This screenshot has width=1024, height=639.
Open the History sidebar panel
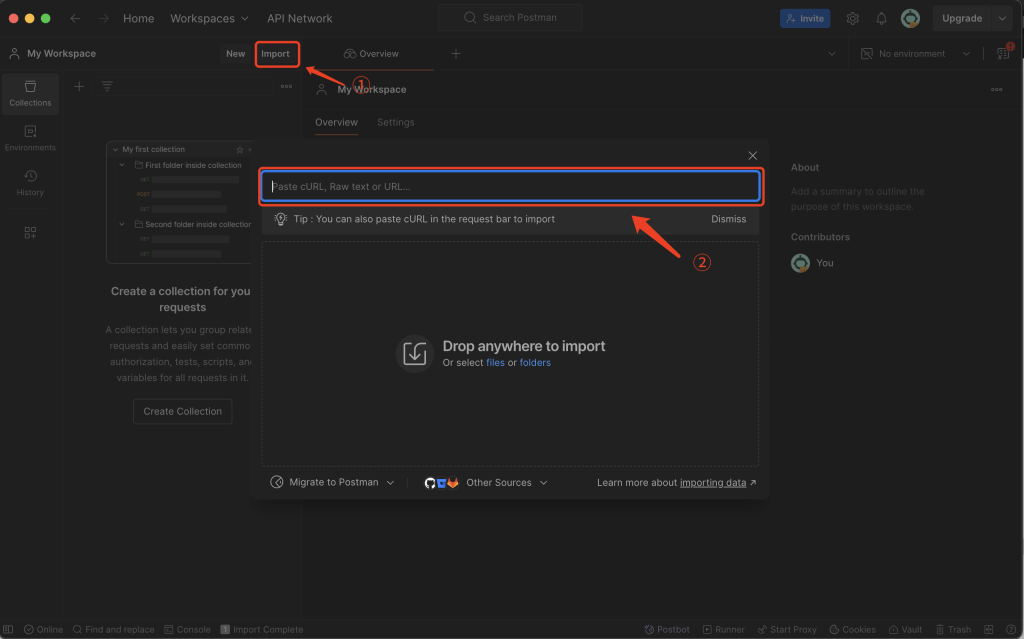point(30,183)
